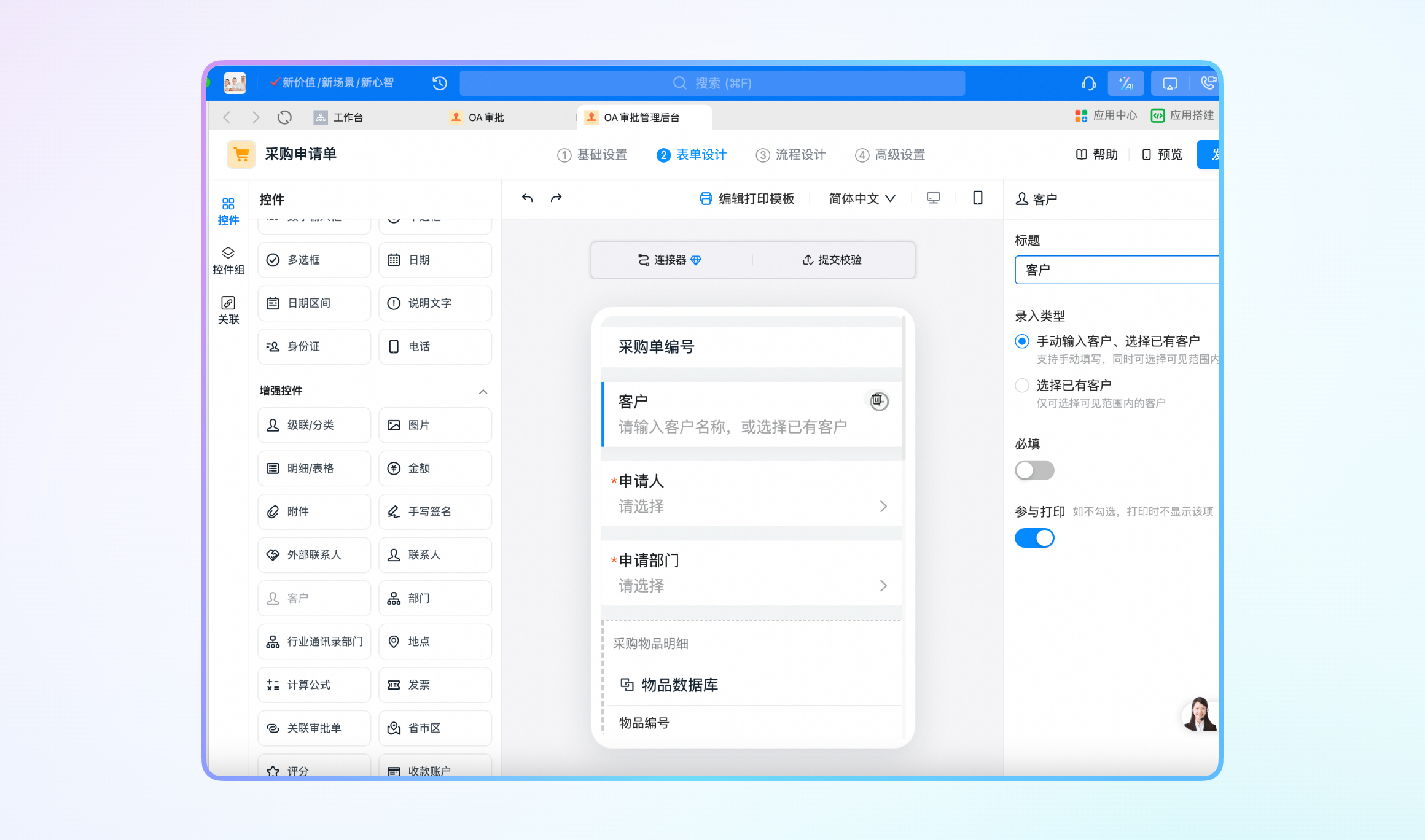
Task: Delete the 客户 field with trash icon
Action: point(878,400)
